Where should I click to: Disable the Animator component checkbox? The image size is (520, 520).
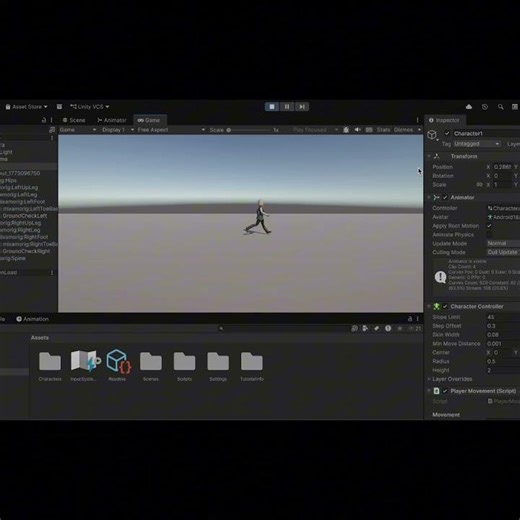click(x=445, y=197)
